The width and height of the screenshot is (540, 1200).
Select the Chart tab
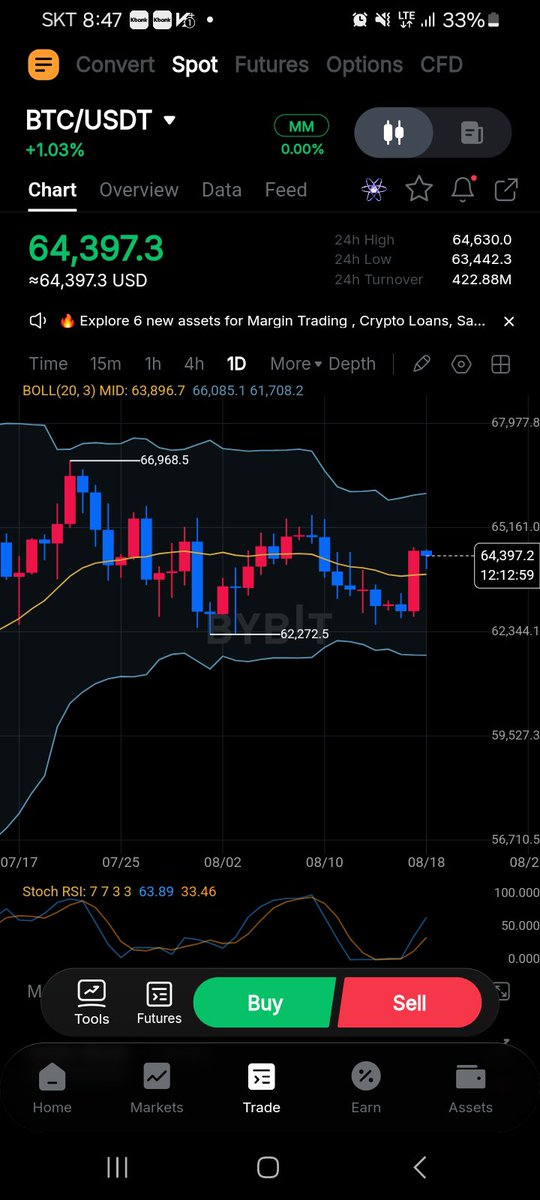(x=52, y=190)
